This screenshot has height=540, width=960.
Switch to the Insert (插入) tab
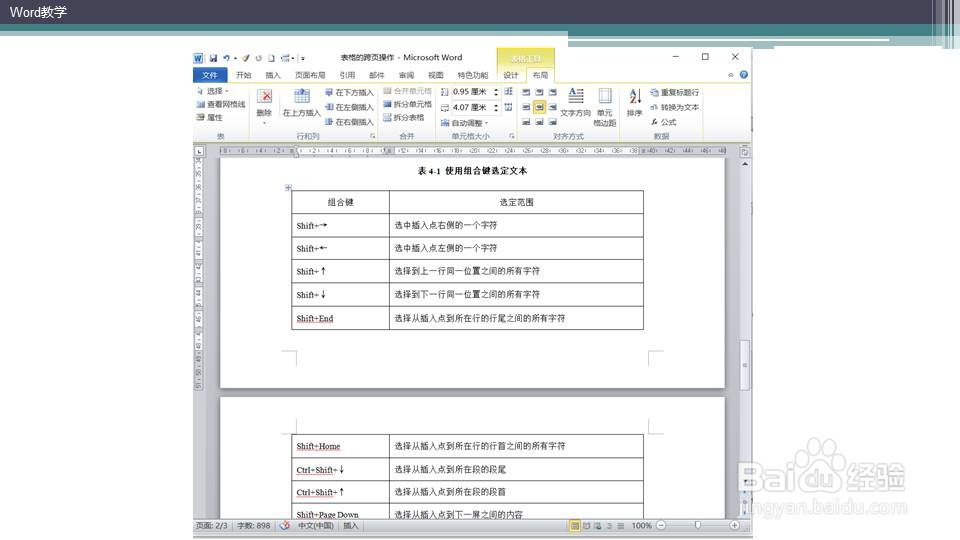(273, 75)
